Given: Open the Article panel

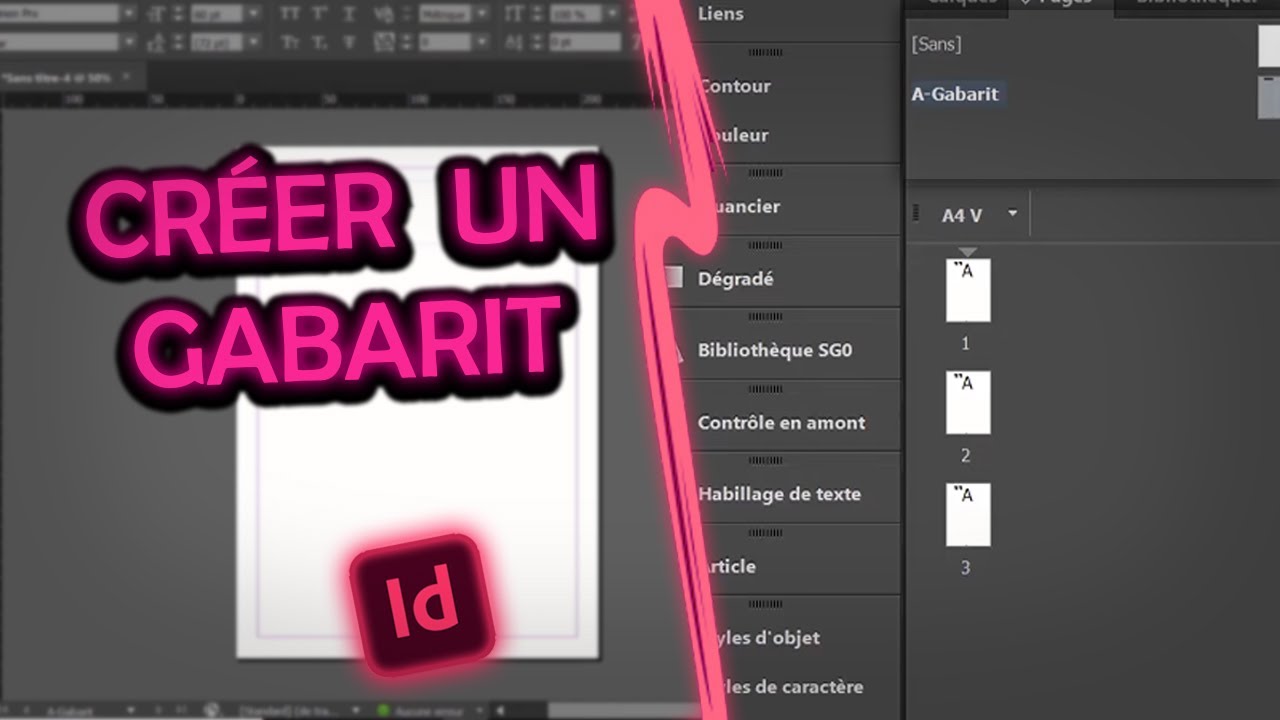Looking at the screenshot, I should point(727,566).
